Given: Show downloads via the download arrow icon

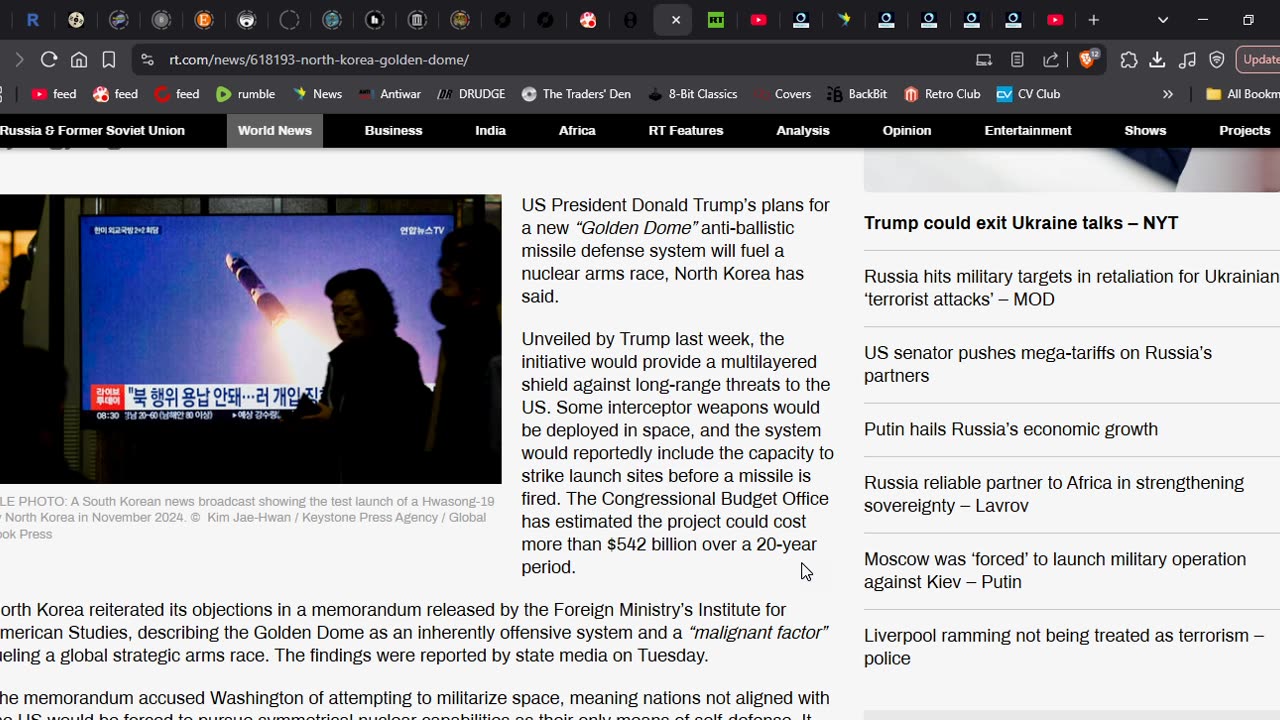Looking at the screenshot, I should pos(1157,60).
